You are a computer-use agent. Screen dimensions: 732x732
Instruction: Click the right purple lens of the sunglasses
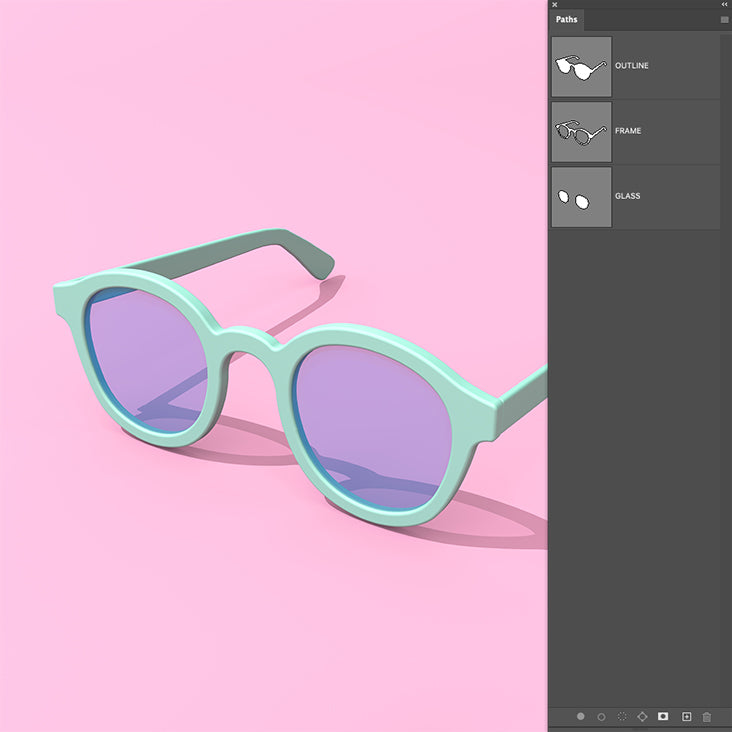coord(372,425)
